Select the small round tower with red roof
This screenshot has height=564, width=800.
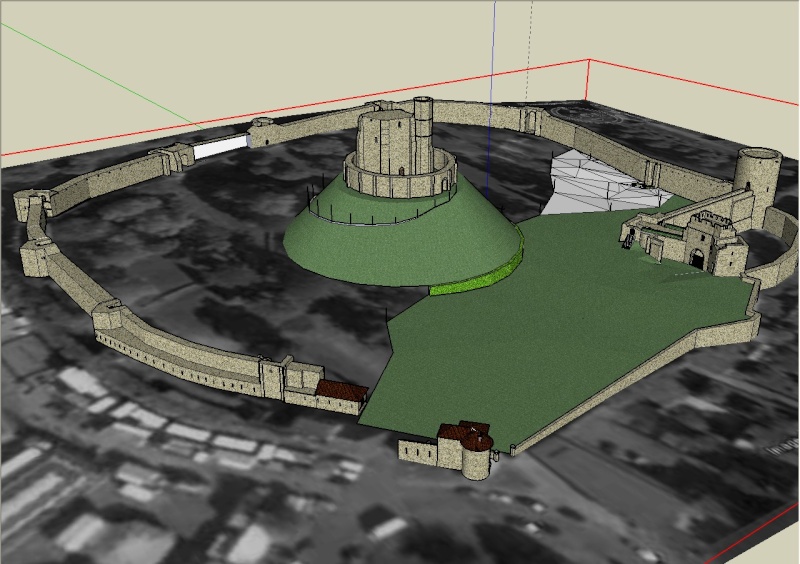[478, 457]
